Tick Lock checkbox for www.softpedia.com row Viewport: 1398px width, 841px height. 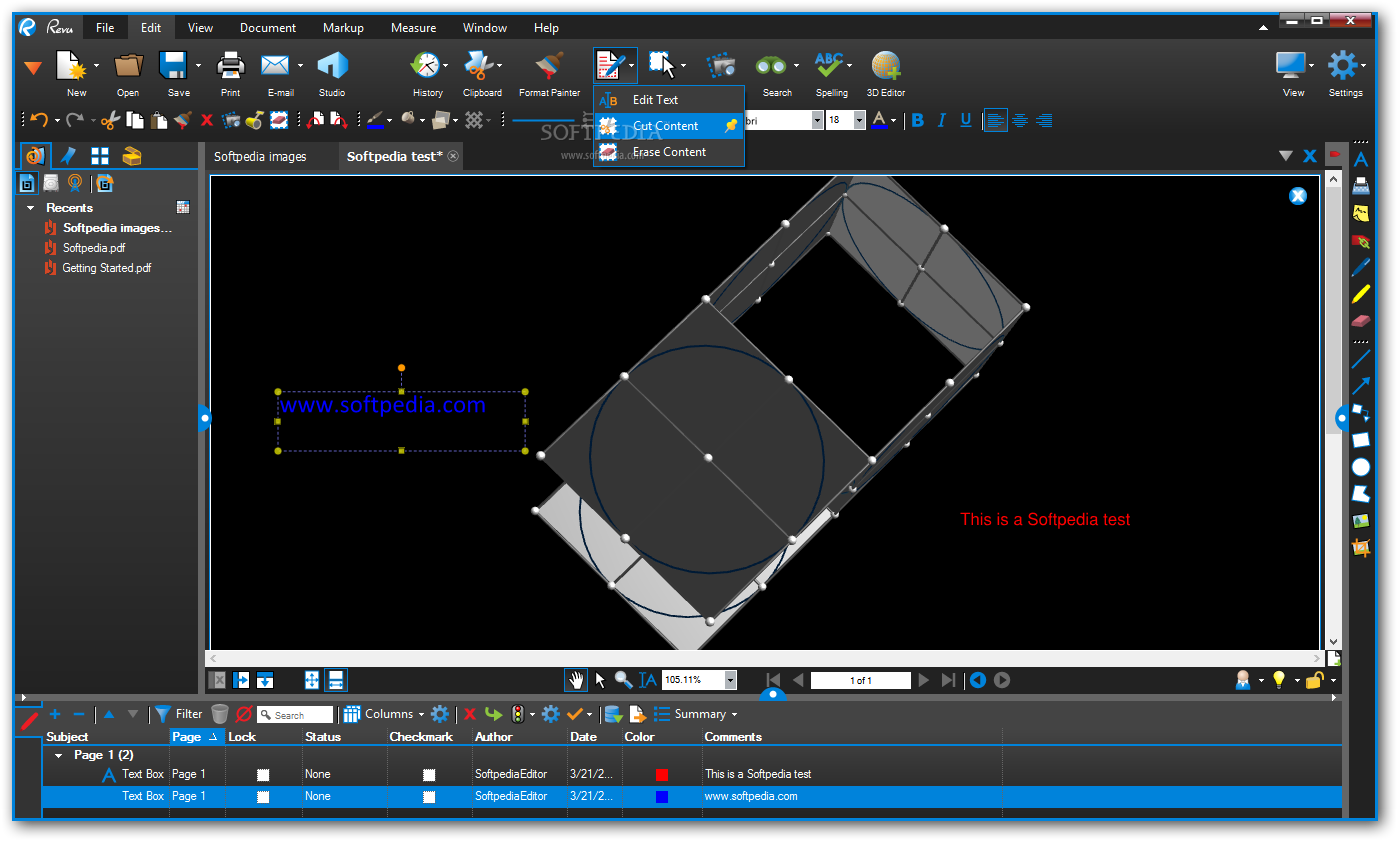[263, 797]
